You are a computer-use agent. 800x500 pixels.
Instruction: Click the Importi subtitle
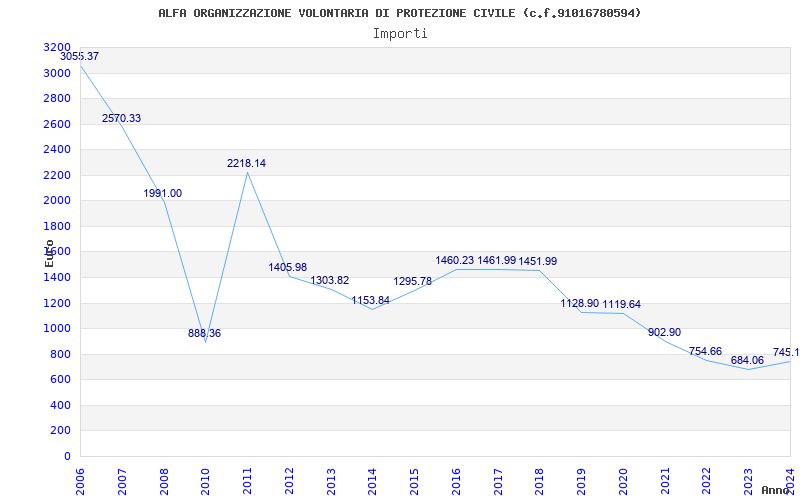(x=400, y=34)
